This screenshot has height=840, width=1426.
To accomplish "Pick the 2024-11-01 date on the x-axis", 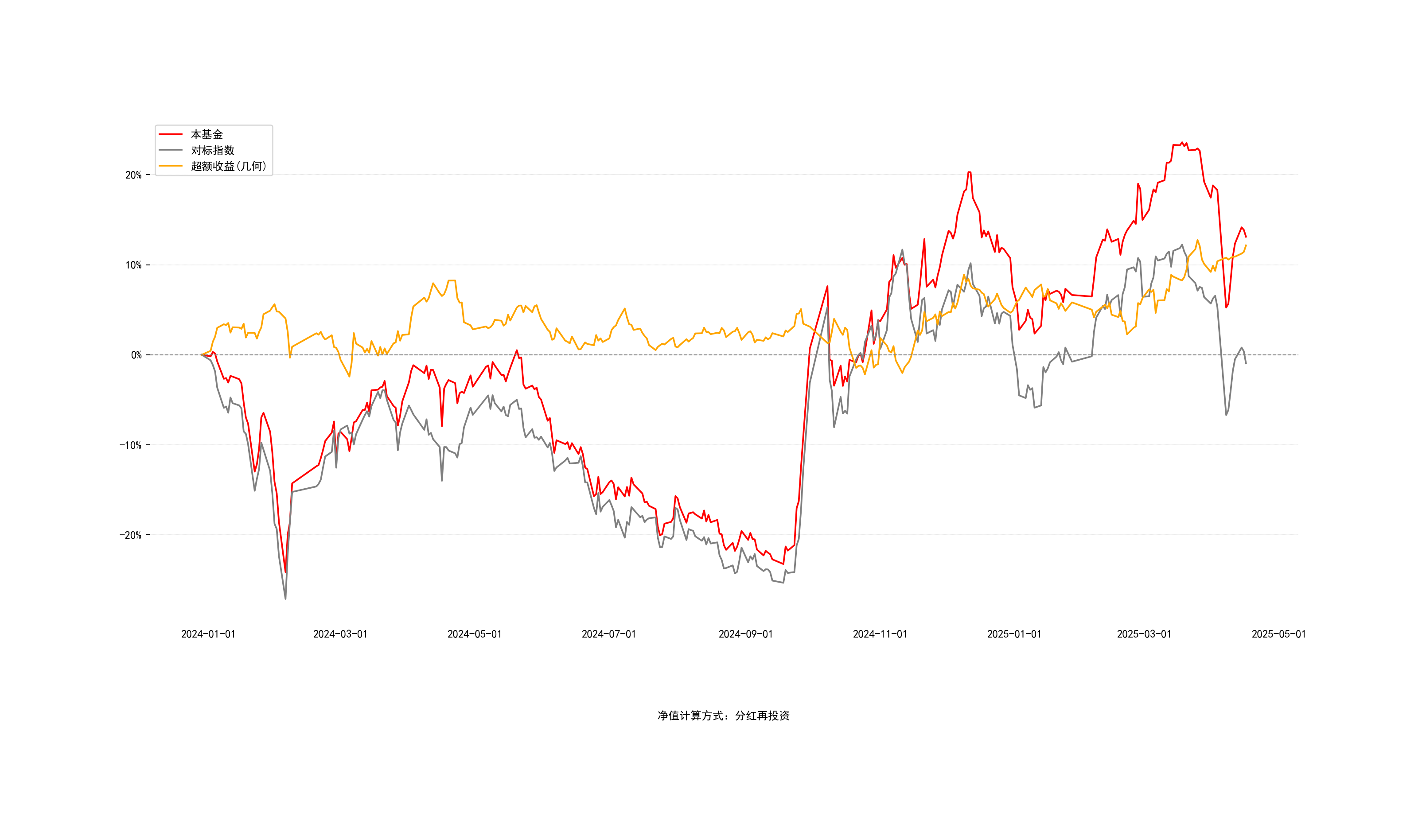I will click(x=880, y=634).
